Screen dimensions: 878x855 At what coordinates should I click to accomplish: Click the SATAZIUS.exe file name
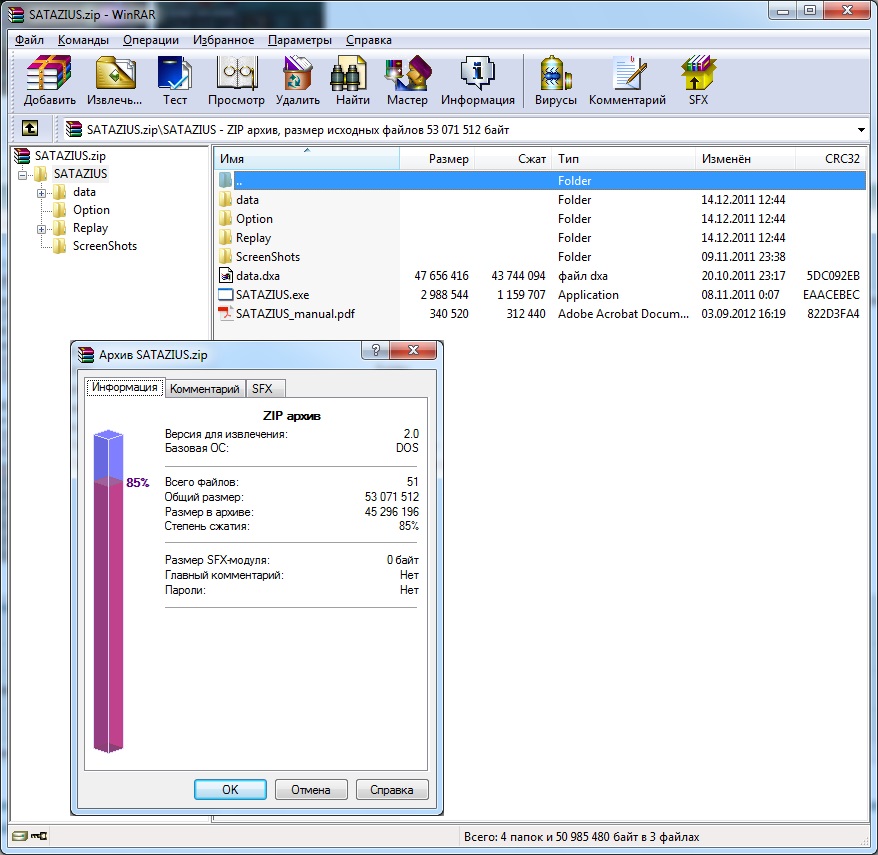point(272,295)
